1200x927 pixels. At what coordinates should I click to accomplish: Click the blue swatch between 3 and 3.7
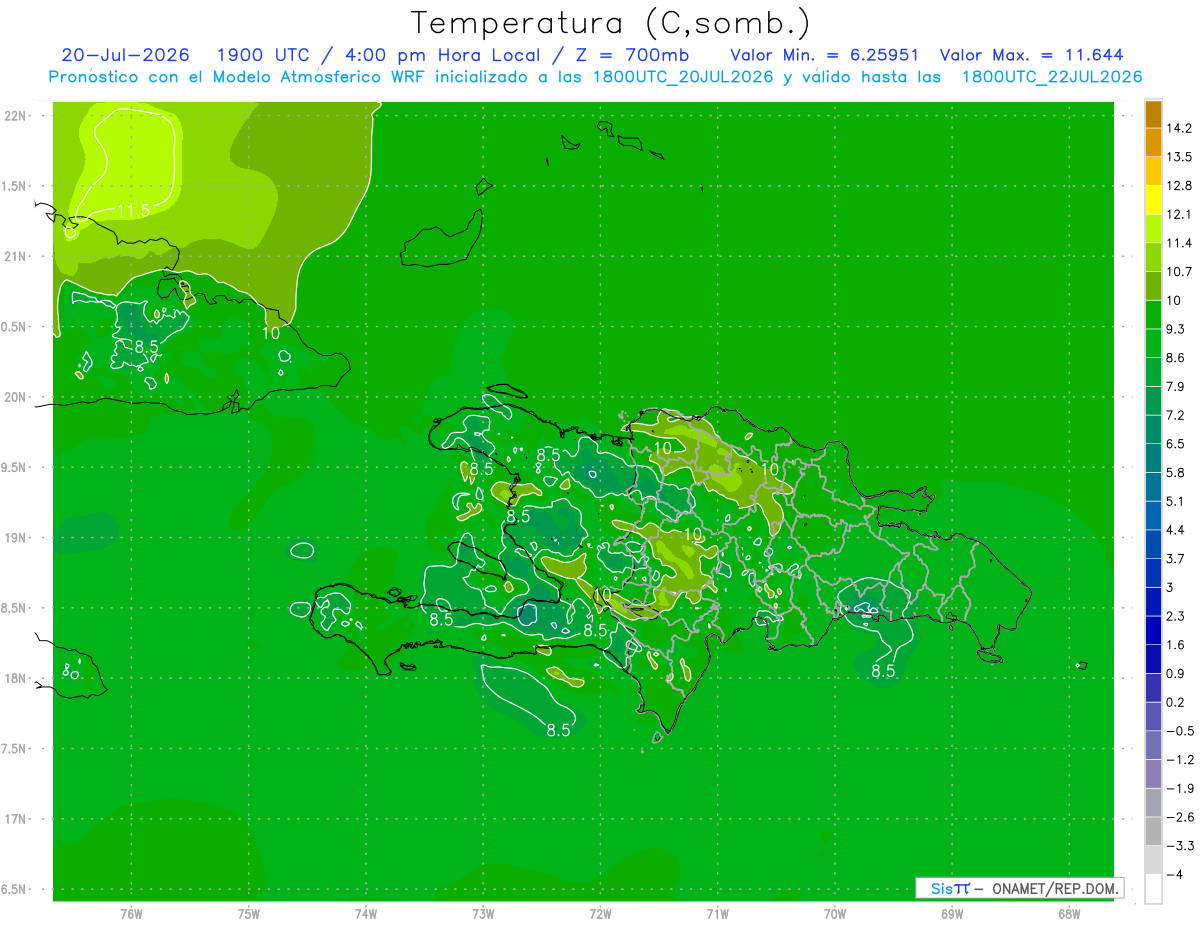click(1153, 572)
